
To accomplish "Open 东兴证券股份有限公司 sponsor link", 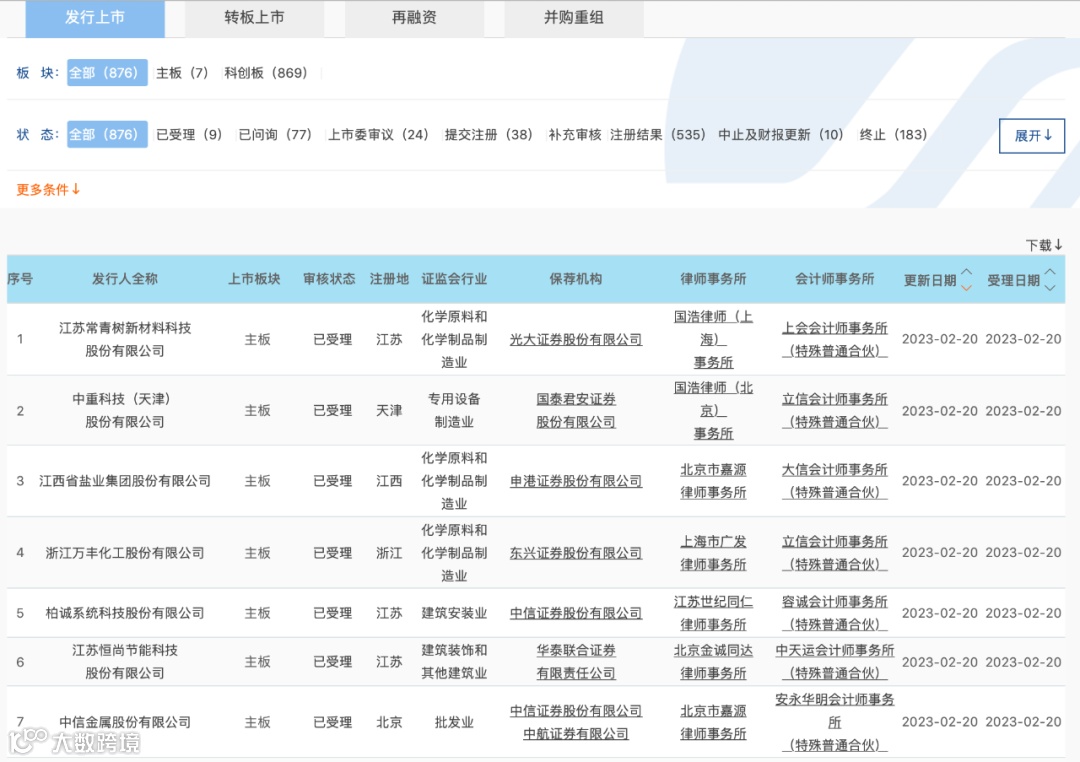I will tap(576, 553).
